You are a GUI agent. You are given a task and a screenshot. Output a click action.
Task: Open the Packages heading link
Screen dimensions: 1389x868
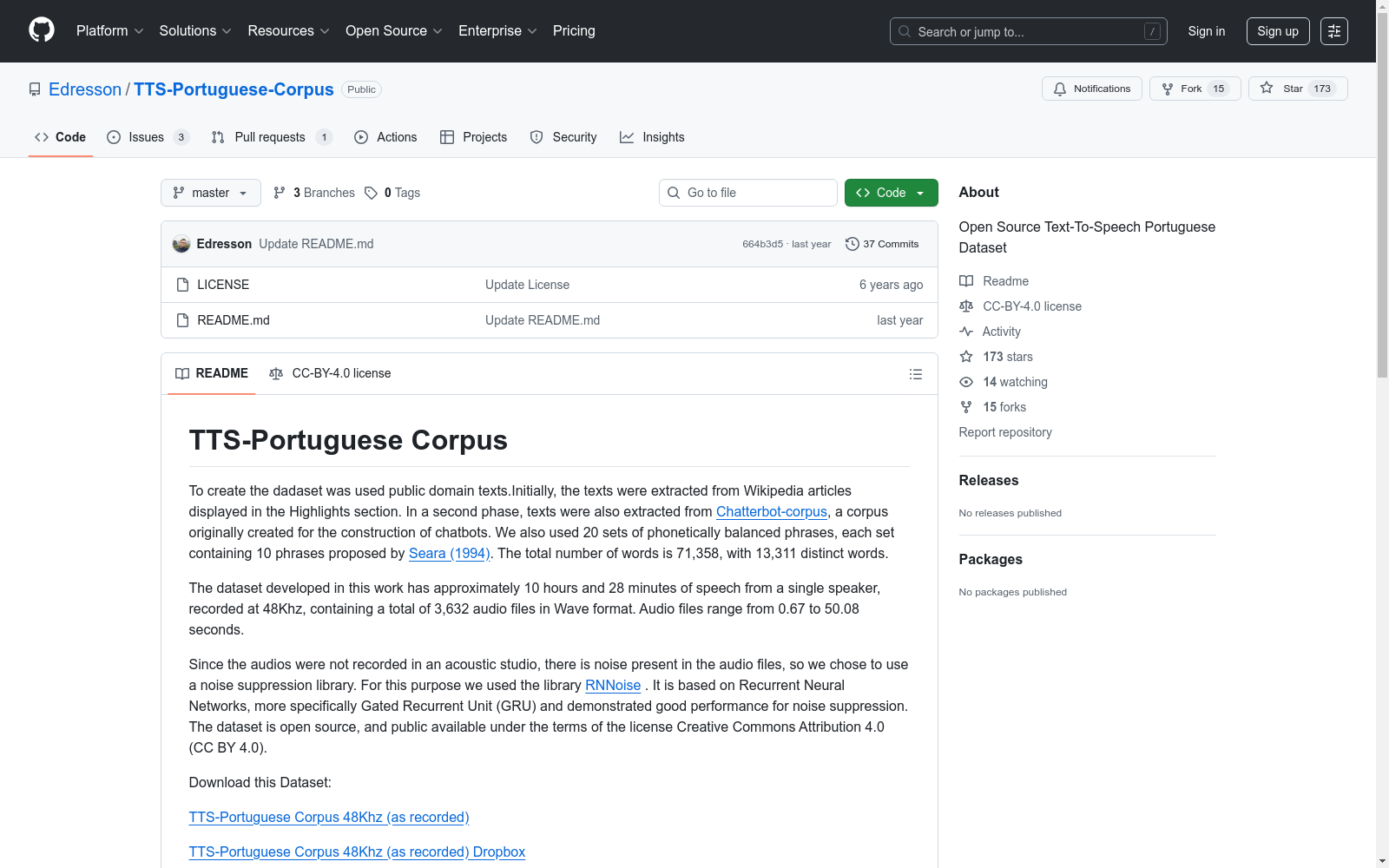[991, 559]
